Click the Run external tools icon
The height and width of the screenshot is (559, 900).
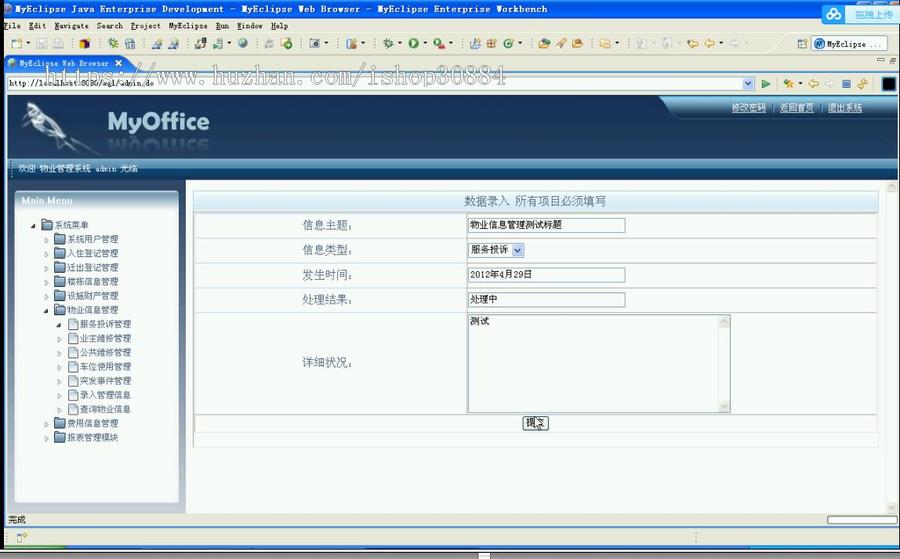pos(439,44)
